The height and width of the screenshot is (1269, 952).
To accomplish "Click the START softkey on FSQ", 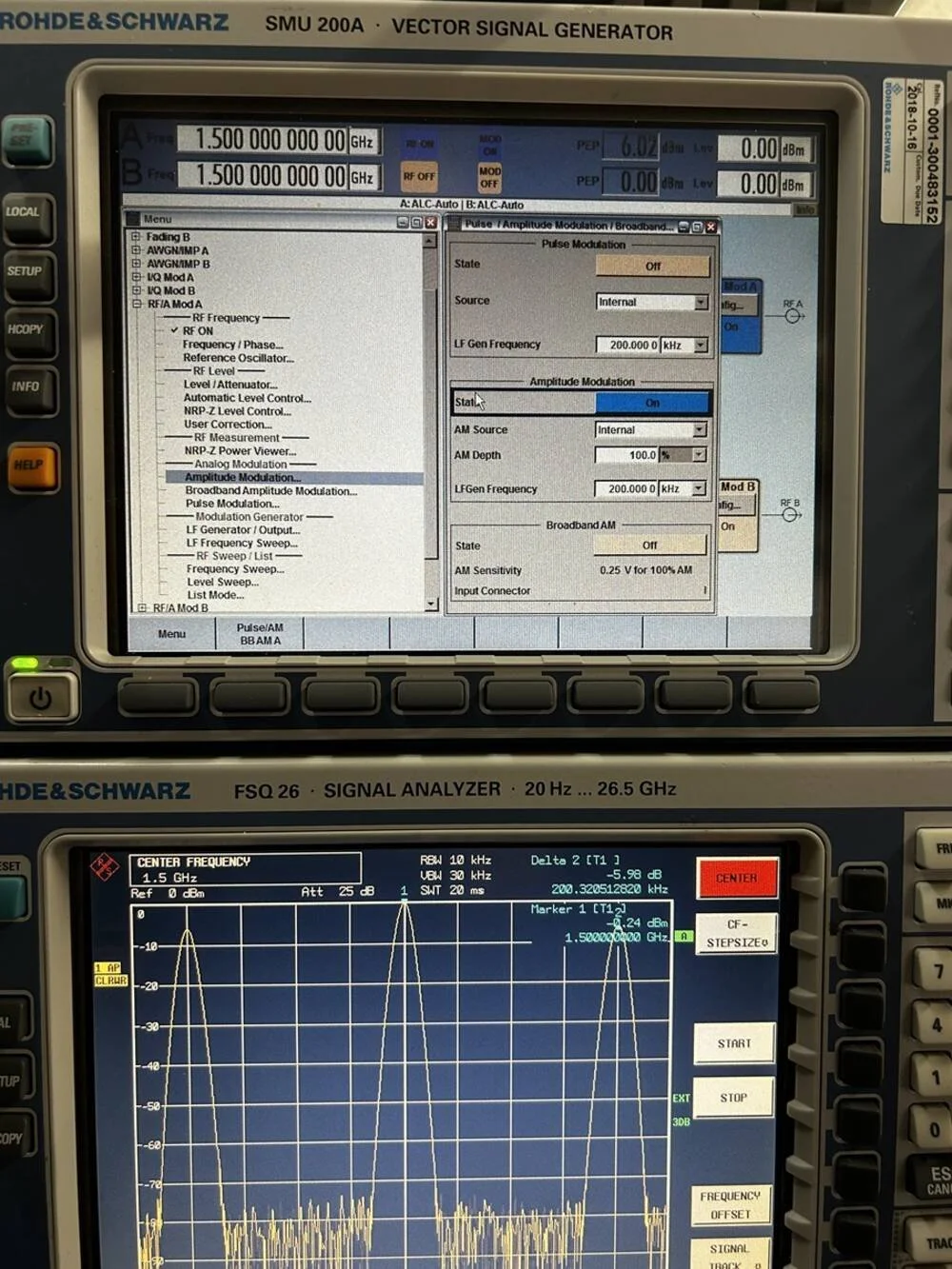I will (x=734, y=1043).
